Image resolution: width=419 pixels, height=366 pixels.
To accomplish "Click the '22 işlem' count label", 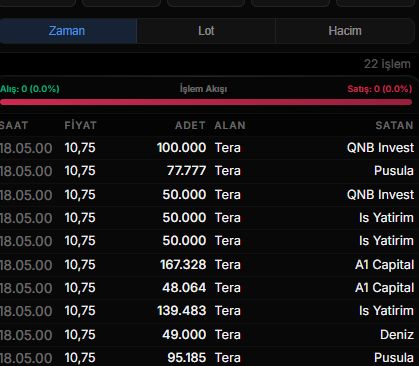I will pyautogui.click(x=387, y=64).
